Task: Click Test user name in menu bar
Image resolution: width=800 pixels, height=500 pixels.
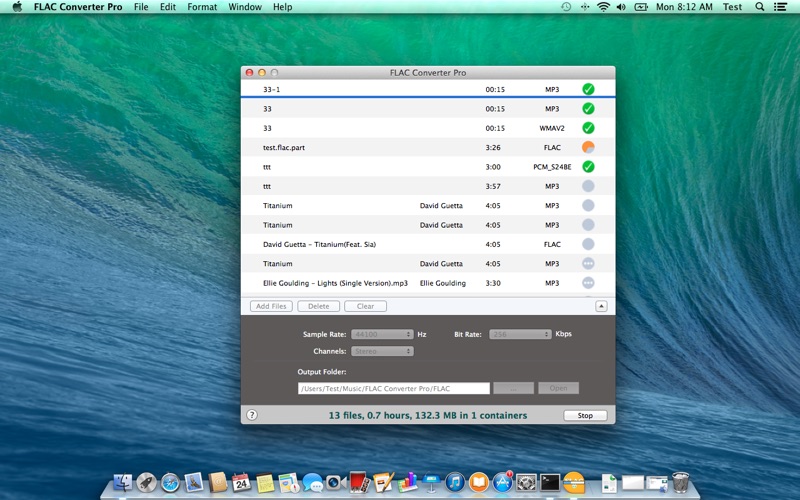Action: tap(732, 7)
